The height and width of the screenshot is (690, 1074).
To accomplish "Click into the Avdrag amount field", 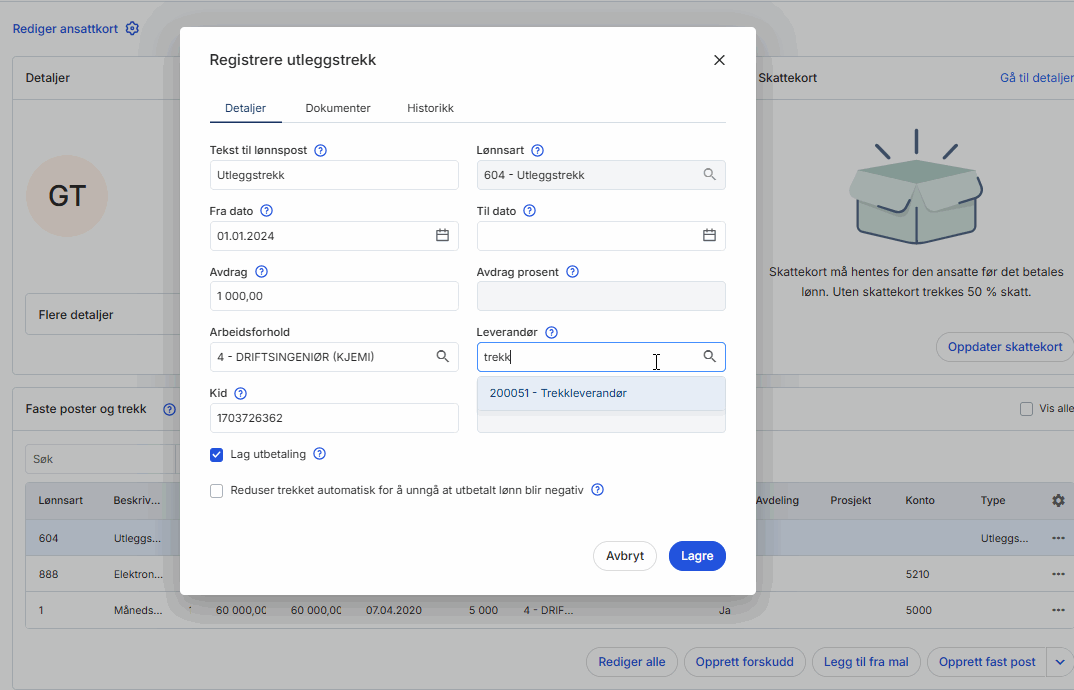I will [x=334, y=297].
